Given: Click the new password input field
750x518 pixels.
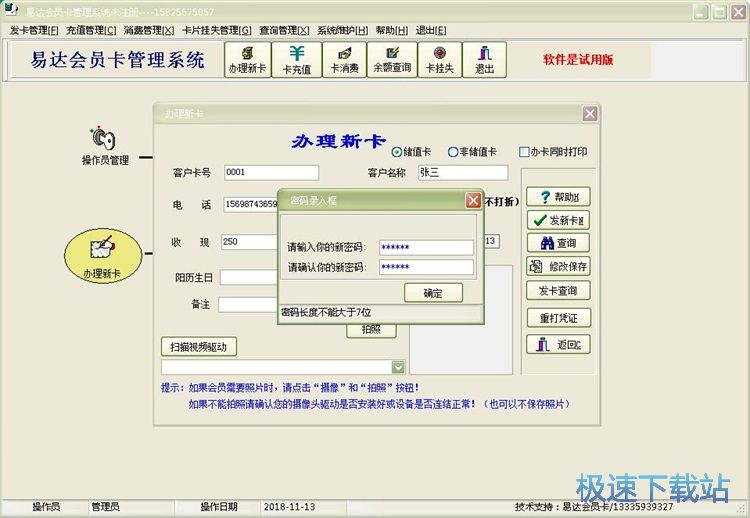Looking at the screenshot, I should [x=426, y=247].
